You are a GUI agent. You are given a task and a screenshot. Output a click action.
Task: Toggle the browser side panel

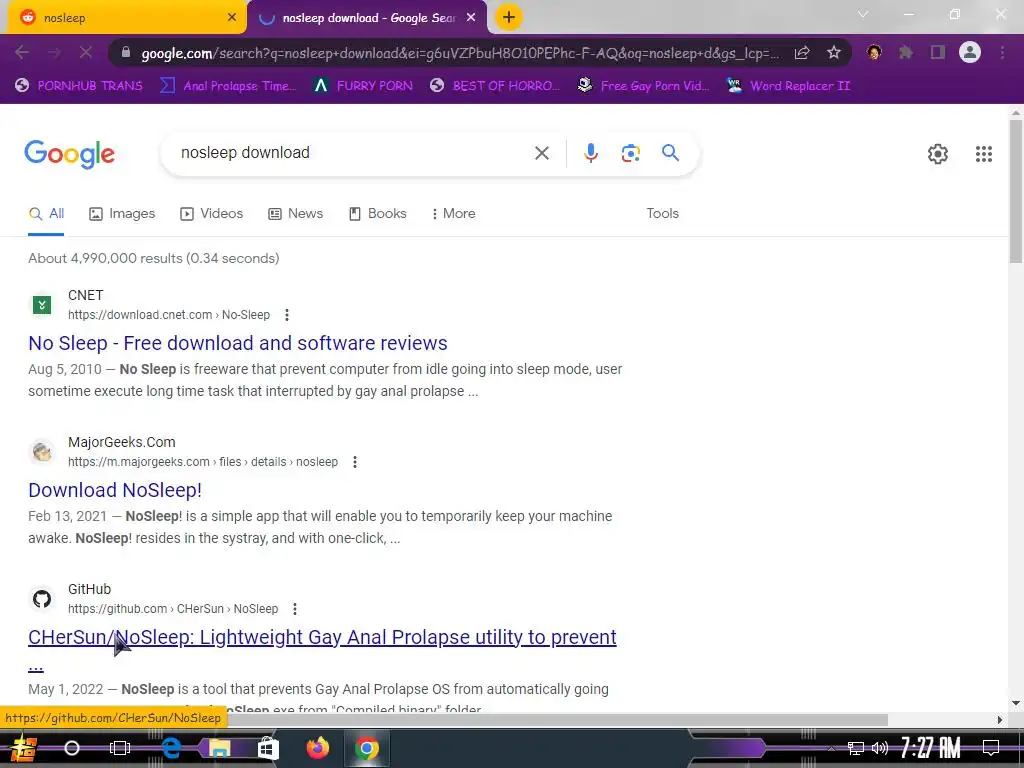point(938,53)
